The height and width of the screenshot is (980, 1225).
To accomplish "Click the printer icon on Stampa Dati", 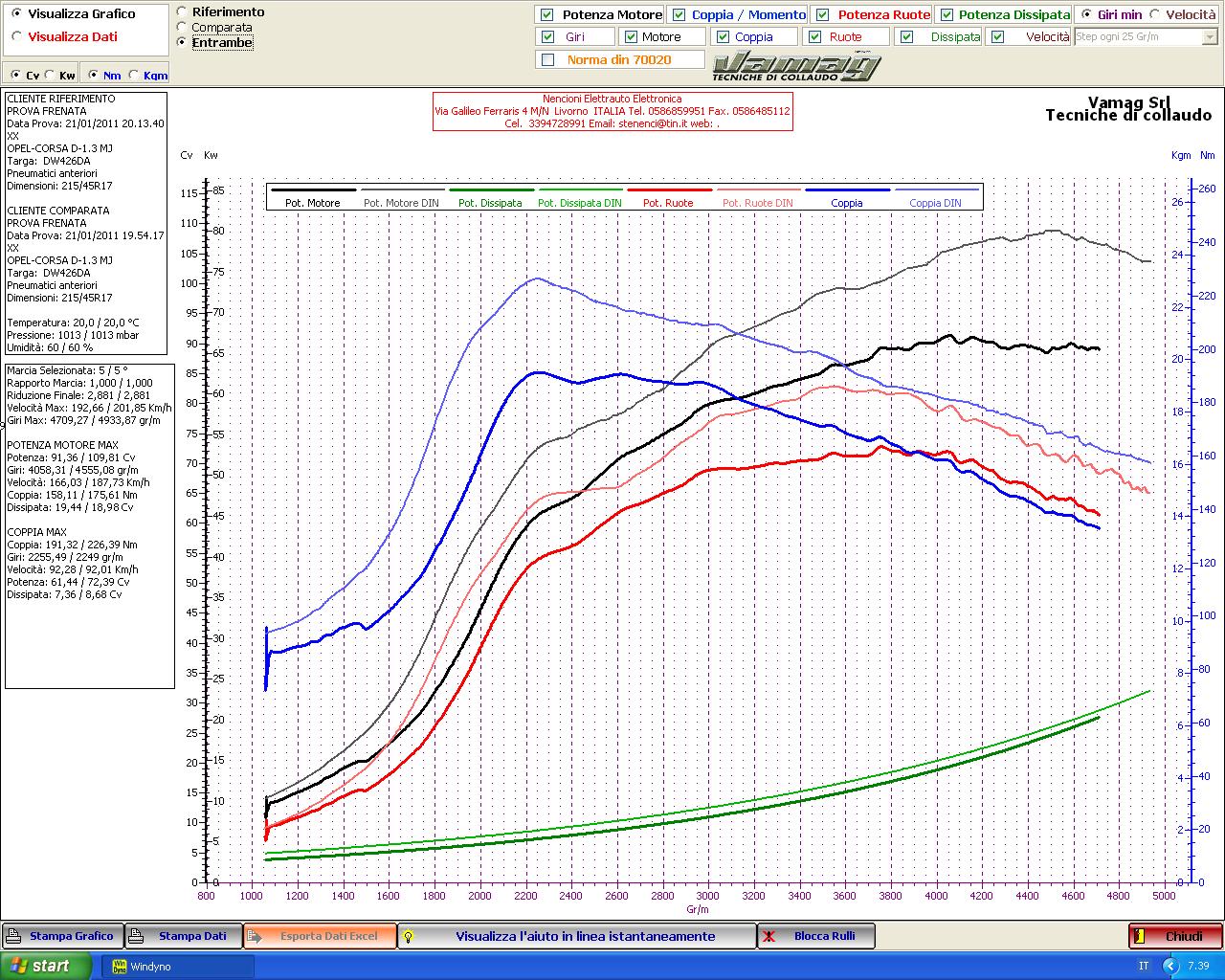I will coord(136,936).
